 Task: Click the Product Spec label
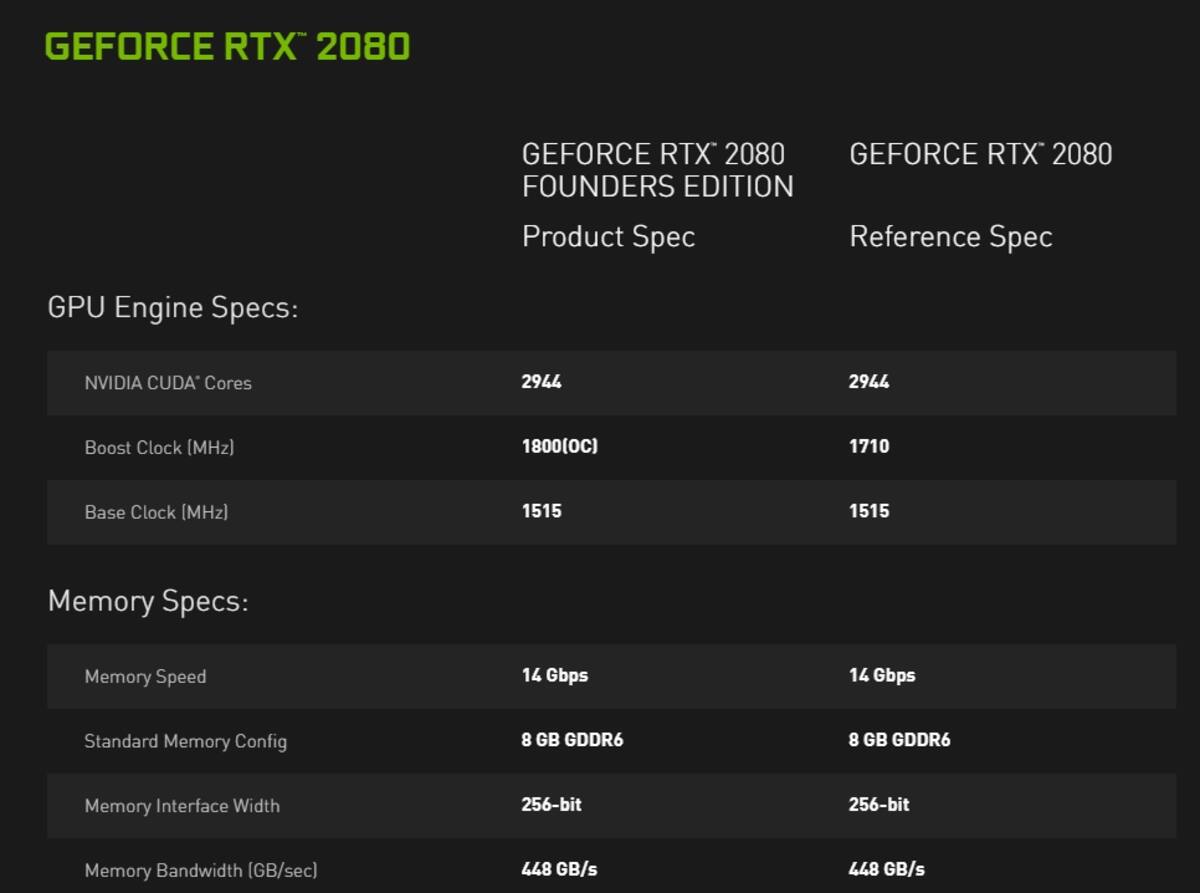pos(608,237)
